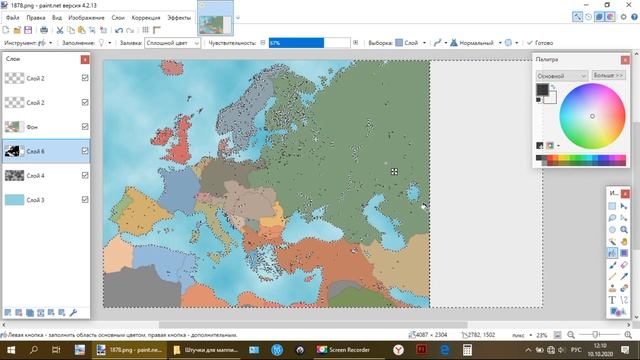Image resolution: width=640 pixels, height=360 pixels.
Task: Click the New file icon
Action: 6,30
